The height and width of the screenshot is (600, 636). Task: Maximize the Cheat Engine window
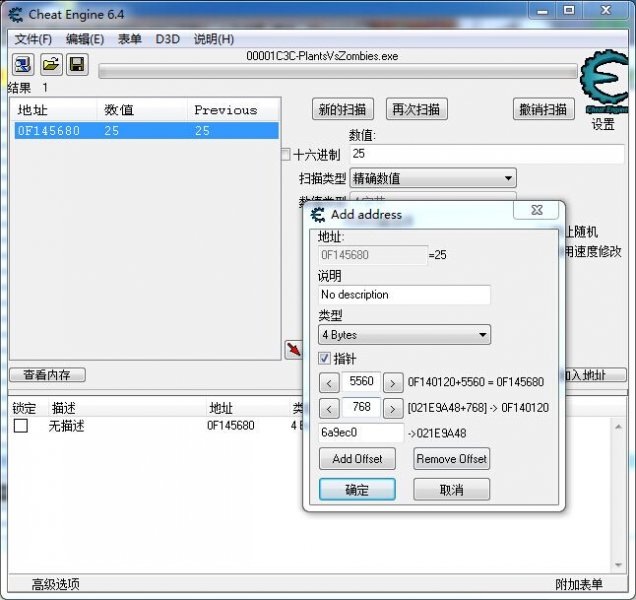(569, 11)
